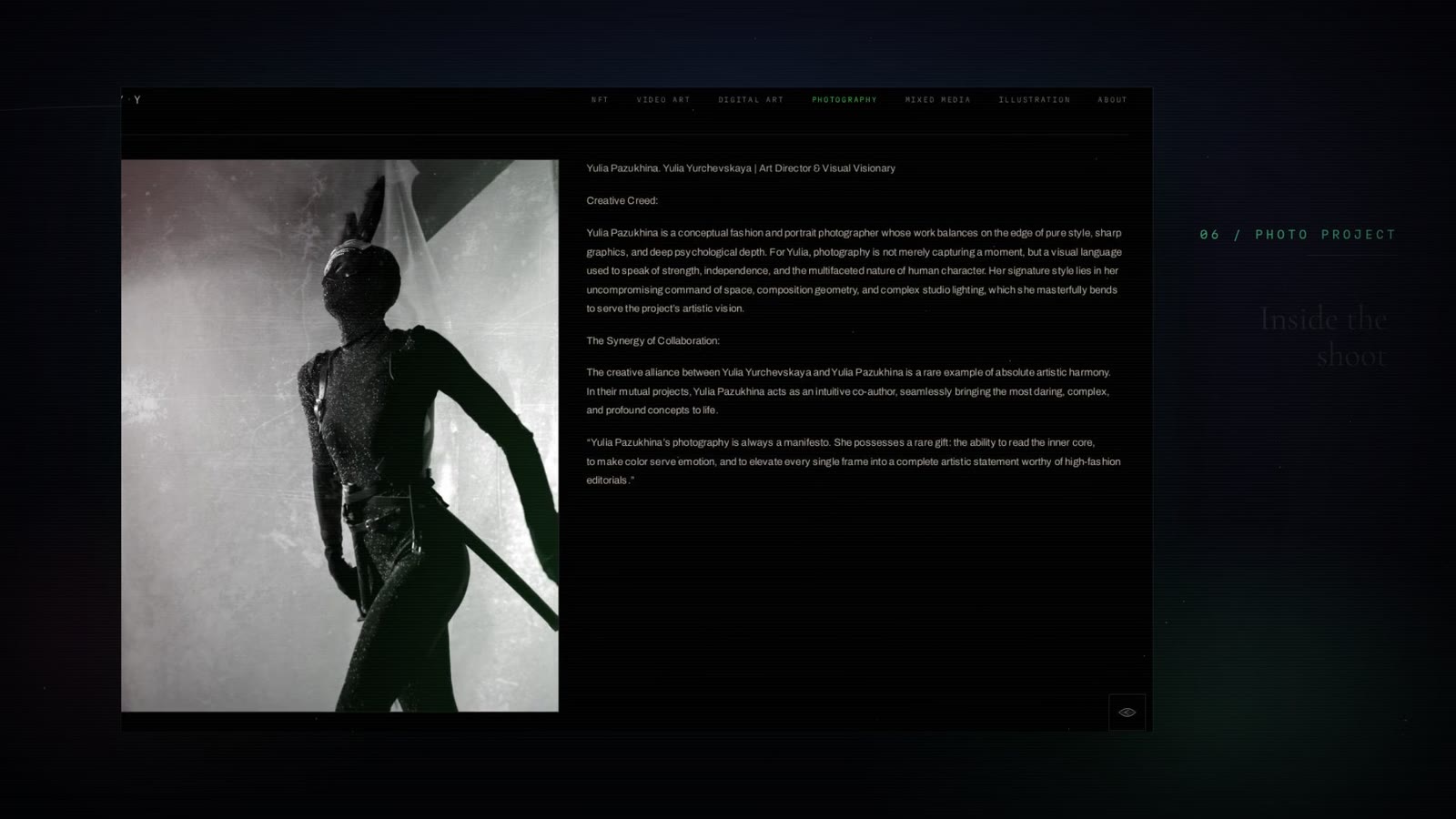Open the NFT section
1456x819 pixels.
[x=600, y=100]
